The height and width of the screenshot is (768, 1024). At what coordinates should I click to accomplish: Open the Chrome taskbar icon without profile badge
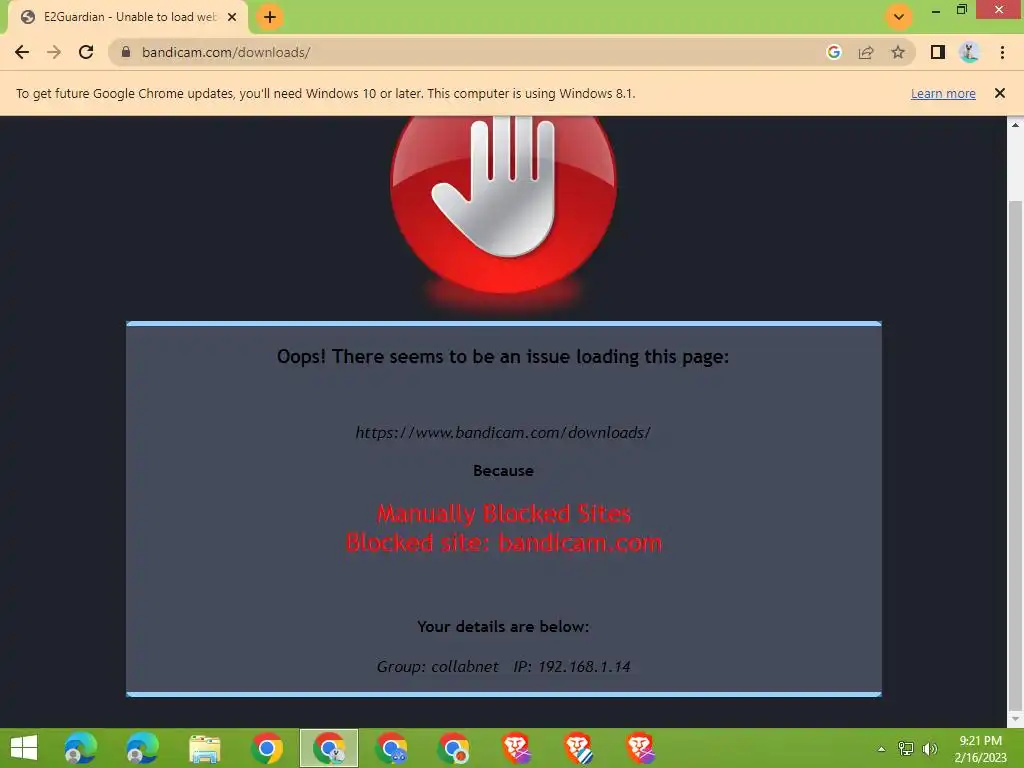(266, 748)
